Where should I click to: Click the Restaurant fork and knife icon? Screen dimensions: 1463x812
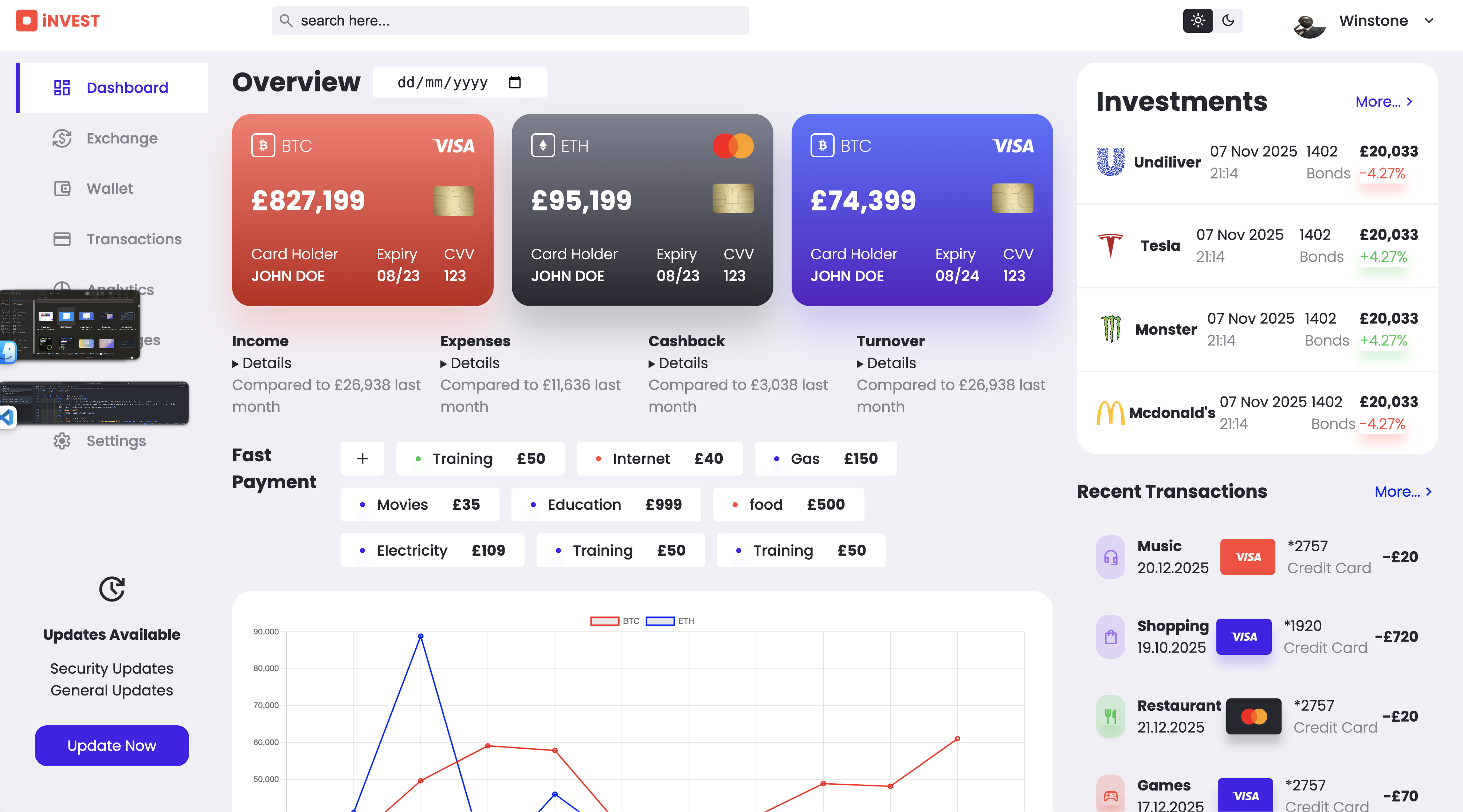tap(1110, 717)
